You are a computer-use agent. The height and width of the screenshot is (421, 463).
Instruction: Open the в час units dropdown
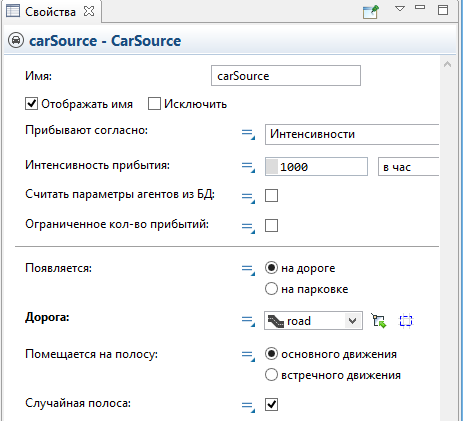pos(408,167)
